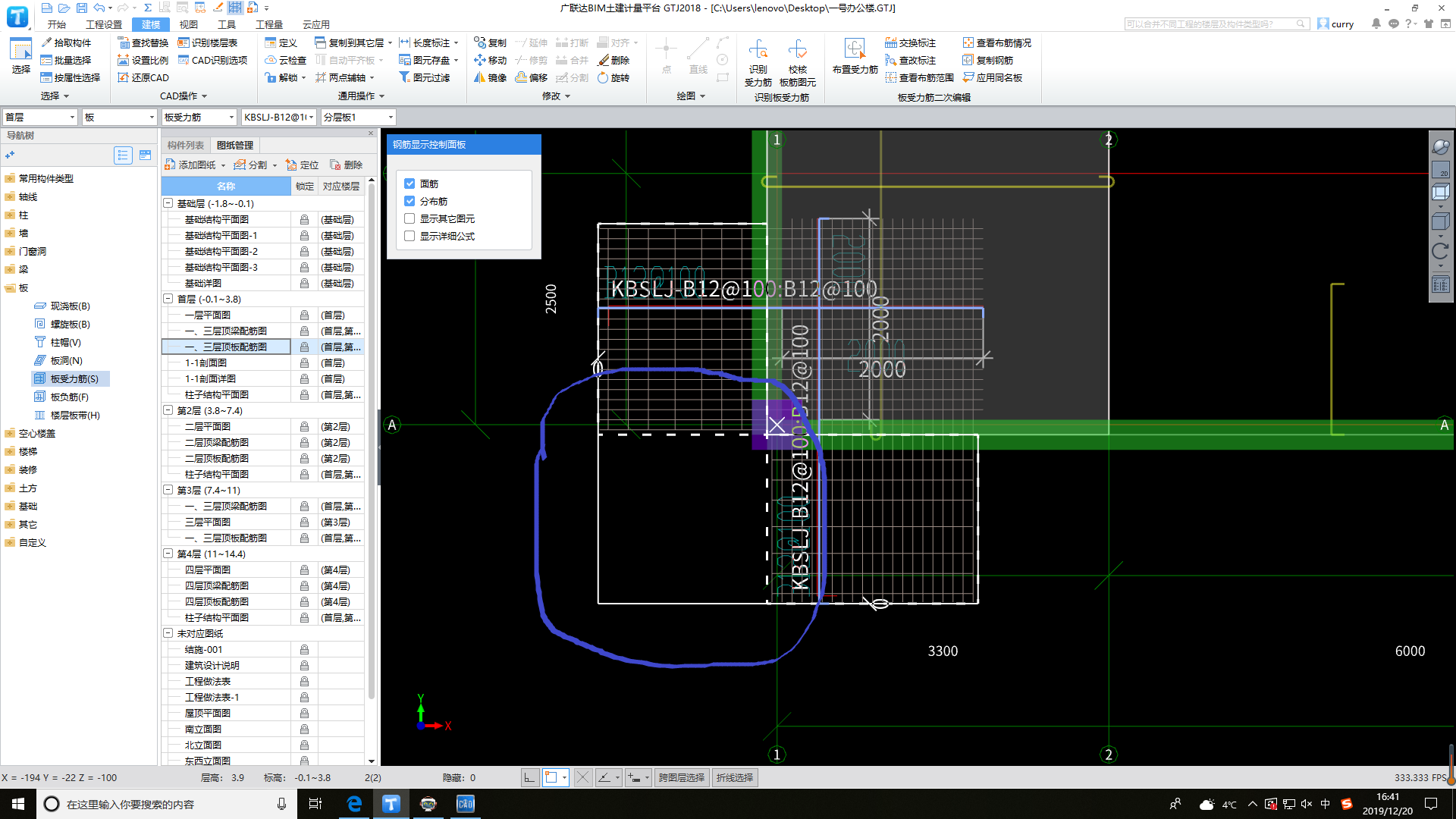Viewport: 1456px width, 819px height.
Task: Open Microsoft Edge from taskbar
Action: pos(354,804)
